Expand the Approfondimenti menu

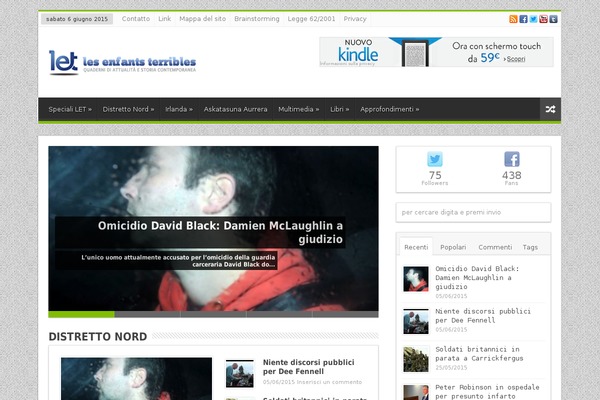390,109
